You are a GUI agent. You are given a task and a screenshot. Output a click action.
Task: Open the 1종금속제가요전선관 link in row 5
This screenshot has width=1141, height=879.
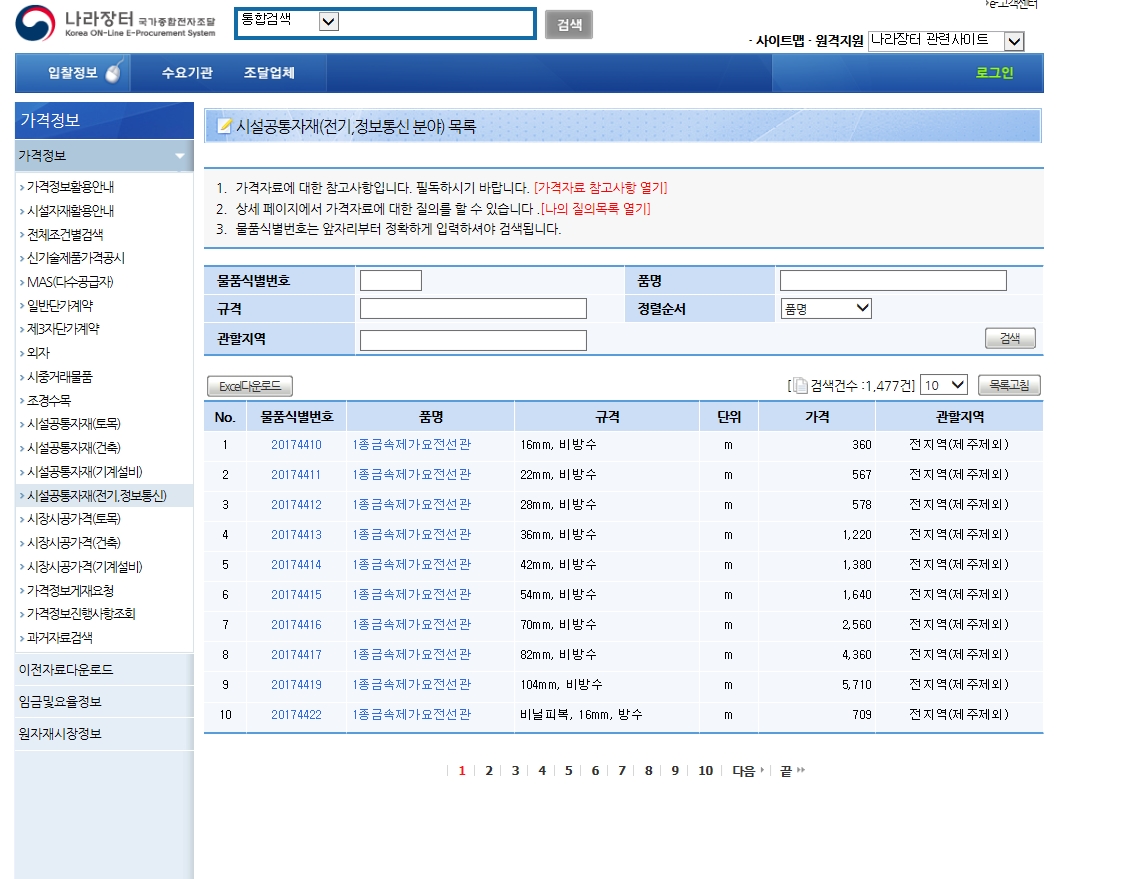(x=412, y=565)
